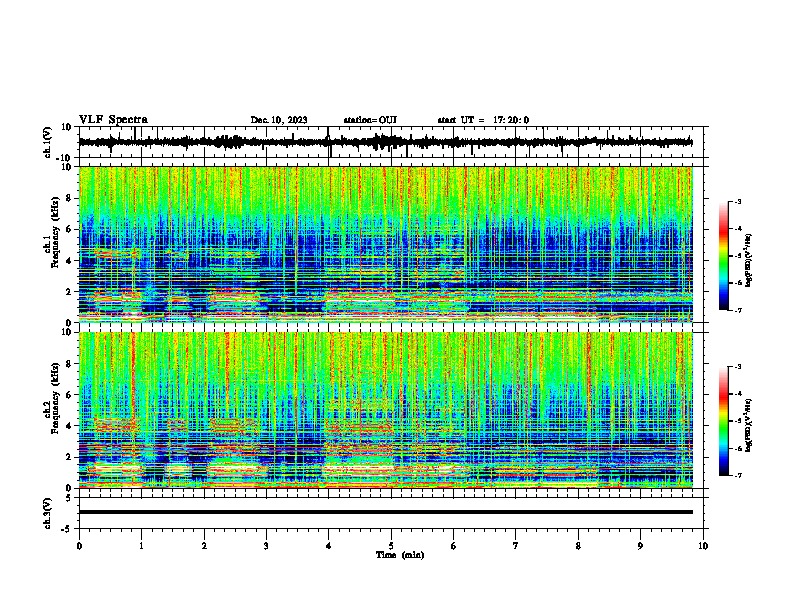Click the "8" kHz tick on the ch.1 spectrogram axis
The height and width of the screenshot is (612, 792).
69,198
